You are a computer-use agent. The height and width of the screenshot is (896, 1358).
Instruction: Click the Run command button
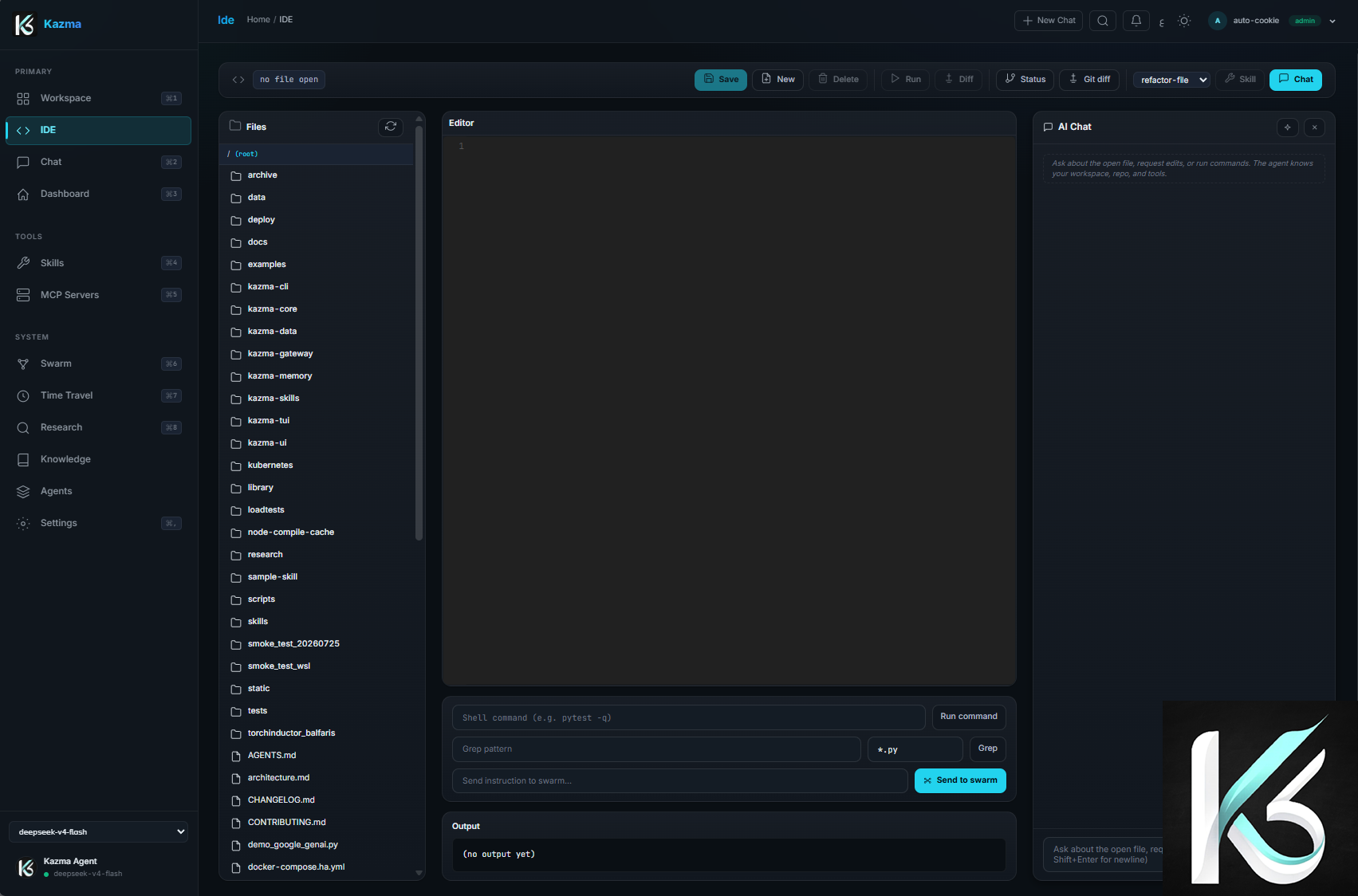click(969, 717)
